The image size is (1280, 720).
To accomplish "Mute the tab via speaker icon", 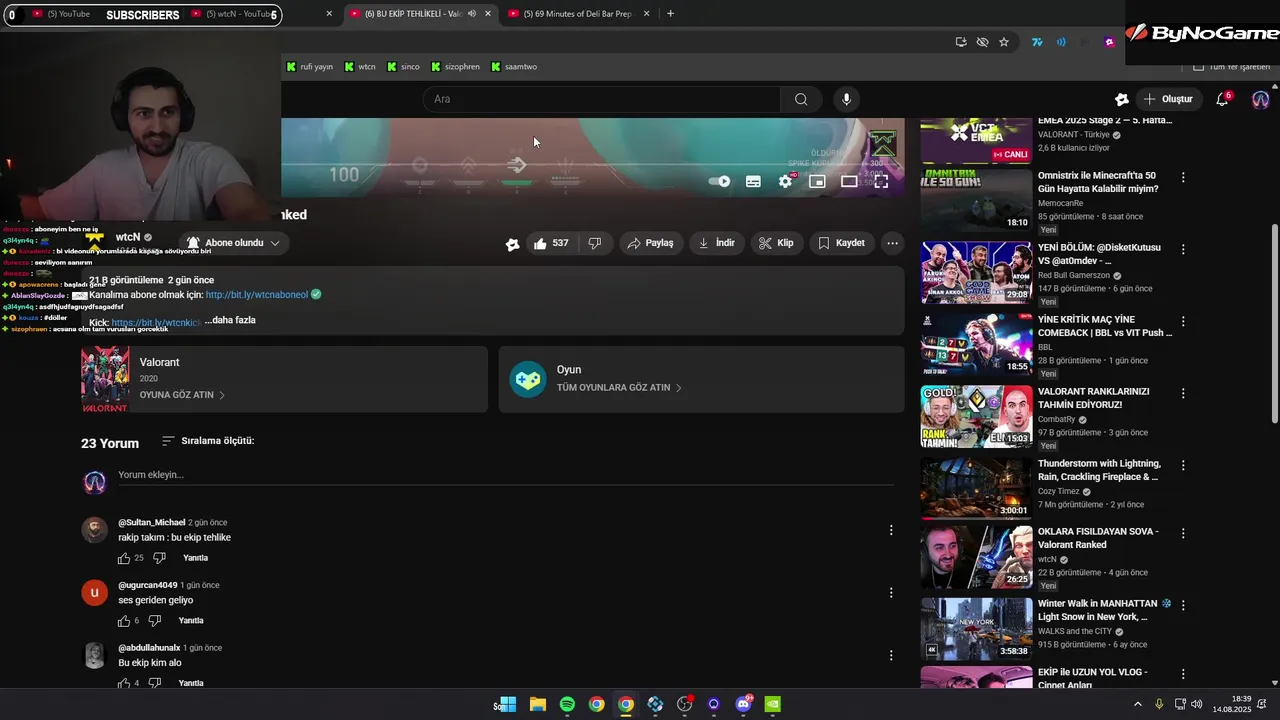I will 472,14.
